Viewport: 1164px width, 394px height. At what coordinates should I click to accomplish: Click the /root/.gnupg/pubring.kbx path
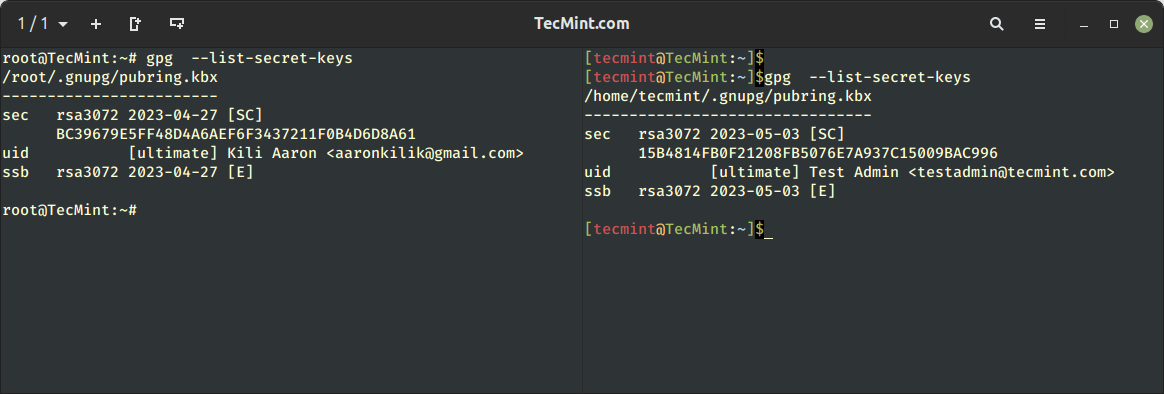coord(110,77)
